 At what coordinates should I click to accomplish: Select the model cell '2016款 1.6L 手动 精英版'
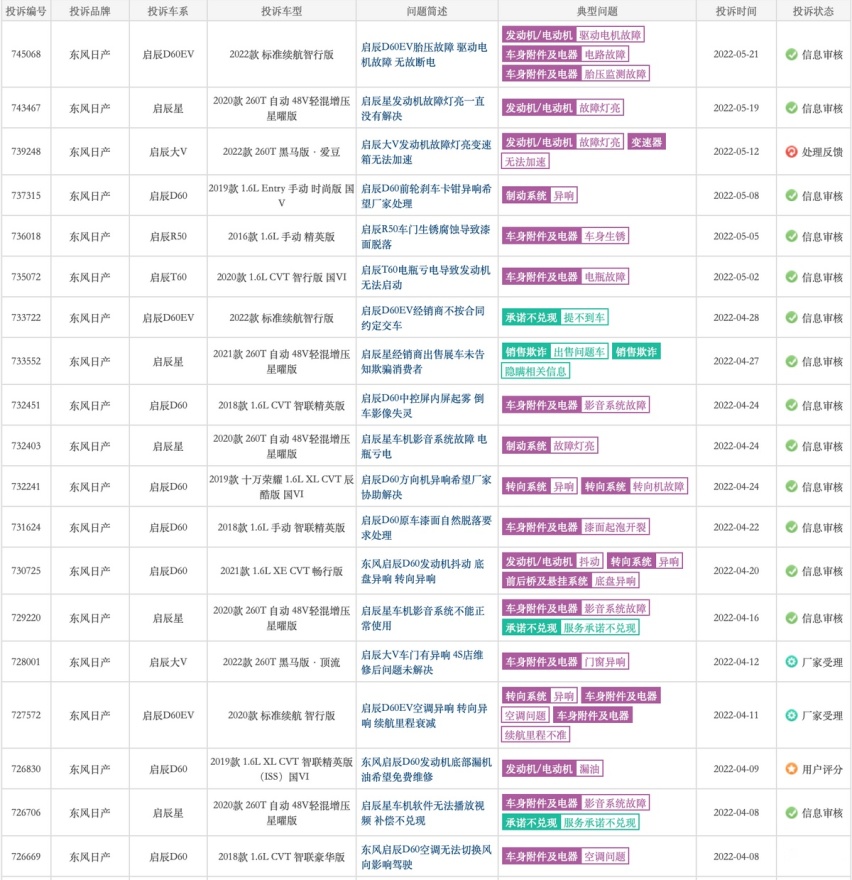(x=281, y=237)
